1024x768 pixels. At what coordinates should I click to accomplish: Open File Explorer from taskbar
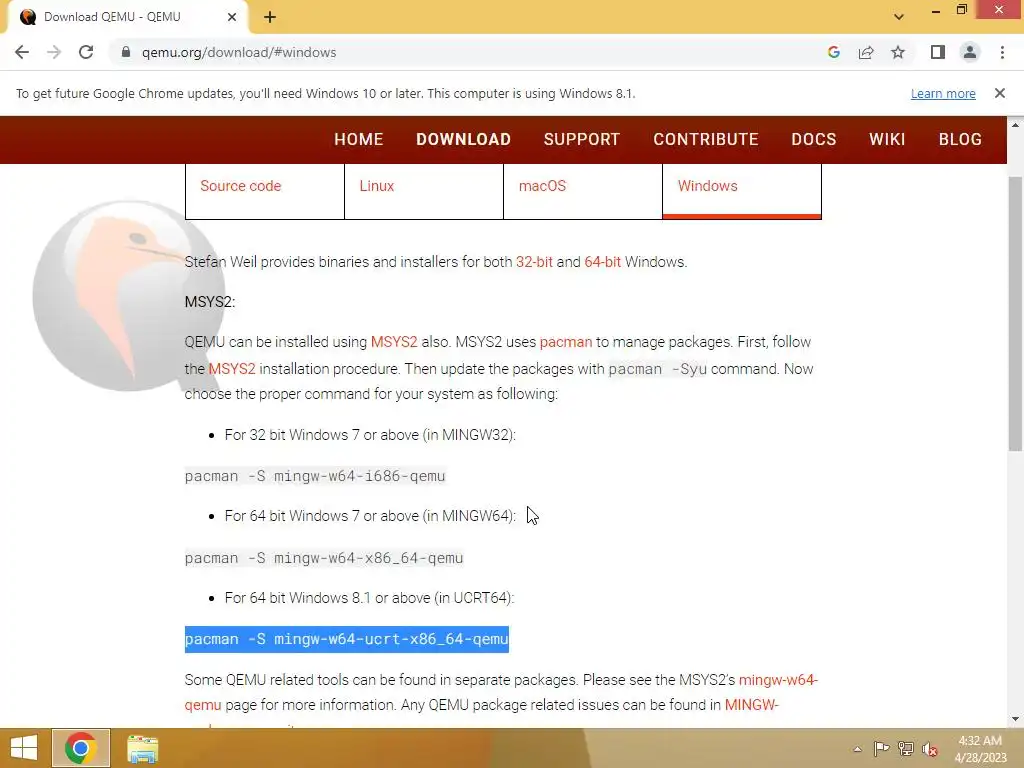point(142,748)
